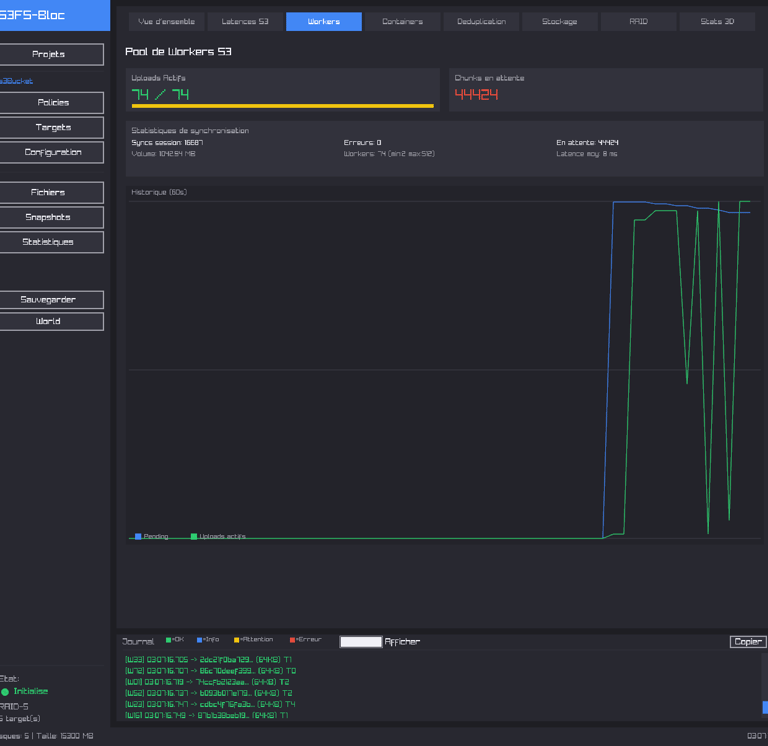Go to the Deduplication tab

(481, 22)
